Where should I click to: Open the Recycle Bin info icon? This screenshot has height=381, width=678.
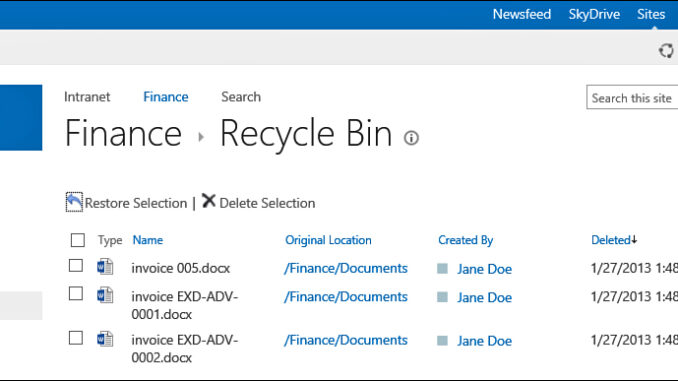click(411, 138)
